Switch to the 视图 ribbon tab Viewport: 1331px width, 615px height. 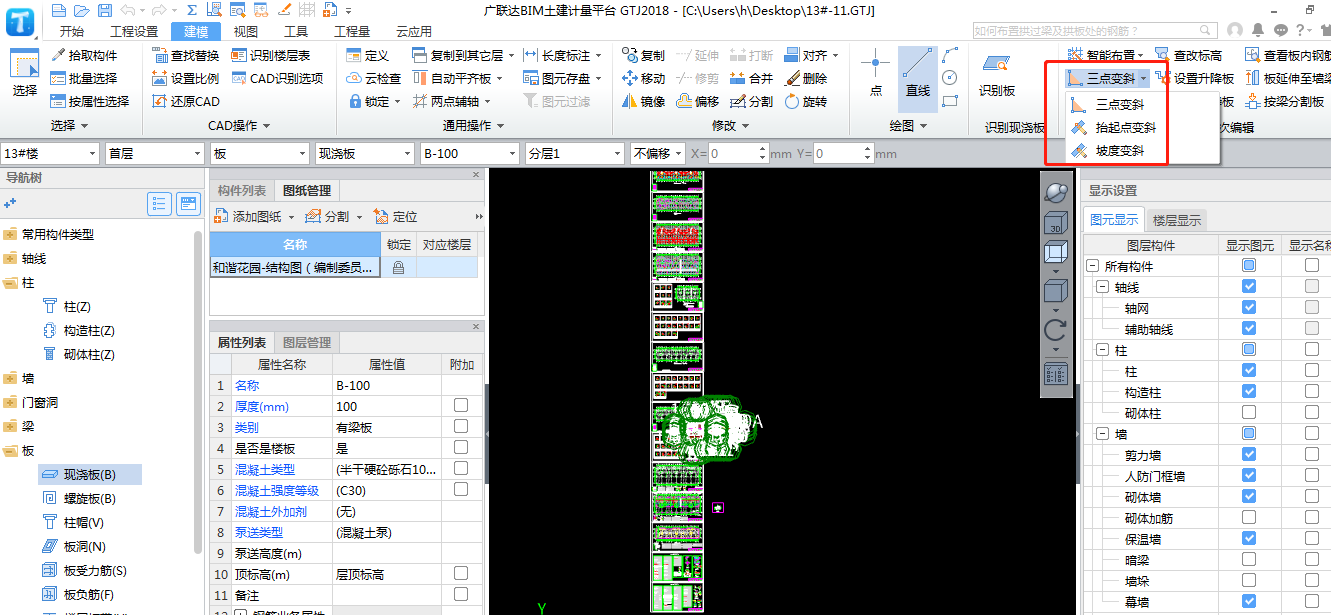pos(245,32)
